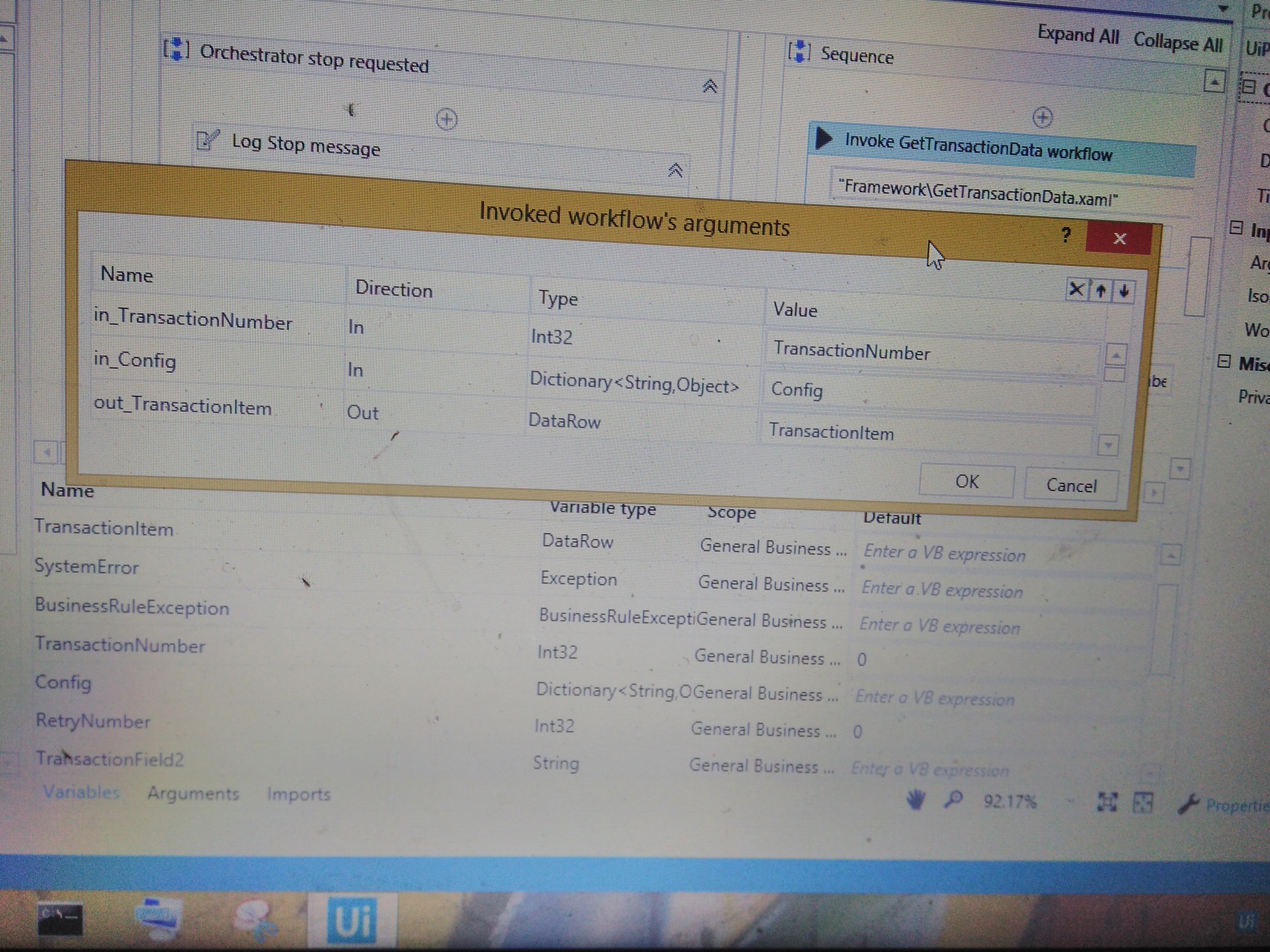Switch to the Arguments tab
Viewport: 1270px width, 952px height.
(x=193, y=793)
